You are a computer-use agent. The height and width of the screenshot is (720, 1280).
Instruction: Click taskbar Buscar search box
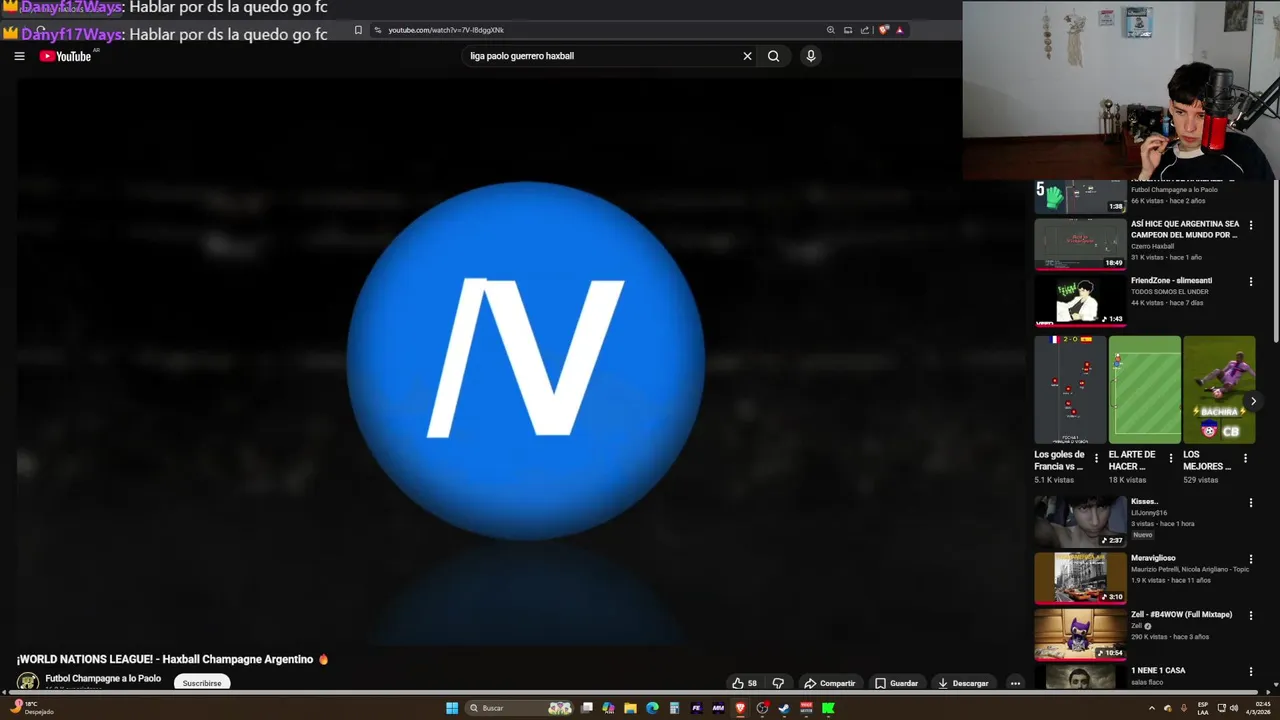tap(520, 708)
